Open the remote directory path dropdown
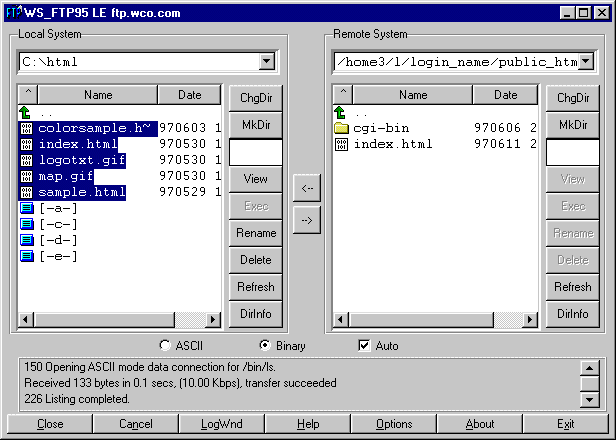 (x=585, y=61)
